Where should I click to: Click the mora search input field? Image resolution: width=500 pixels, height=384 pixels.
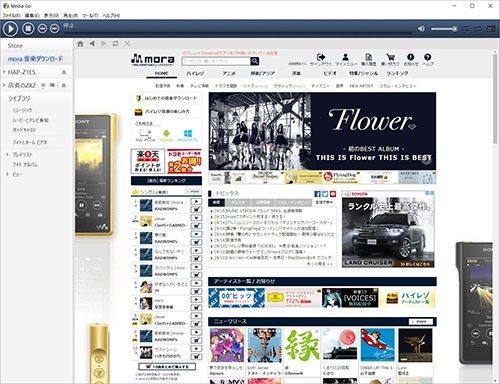point(216,61)
